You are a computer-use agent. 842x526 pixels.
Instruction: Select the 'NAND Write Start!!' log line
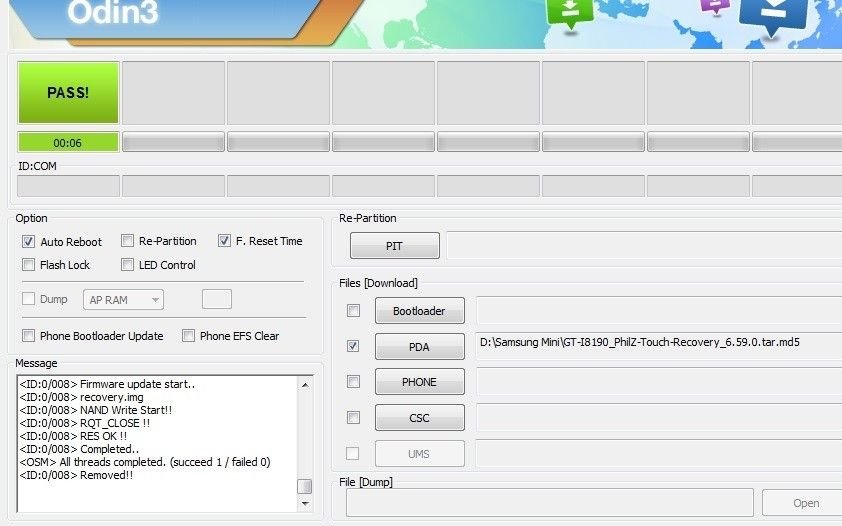[96, 410]
